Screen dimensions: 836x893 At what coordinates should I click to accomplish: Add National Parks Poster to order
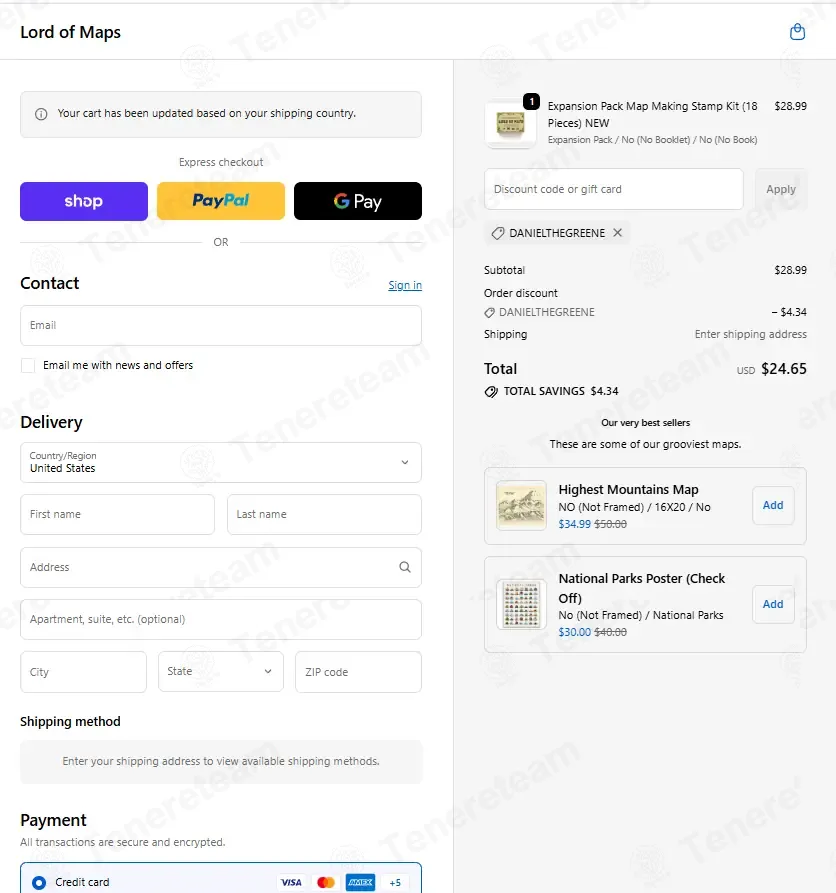pyautogui.click(x=773, y=604)
